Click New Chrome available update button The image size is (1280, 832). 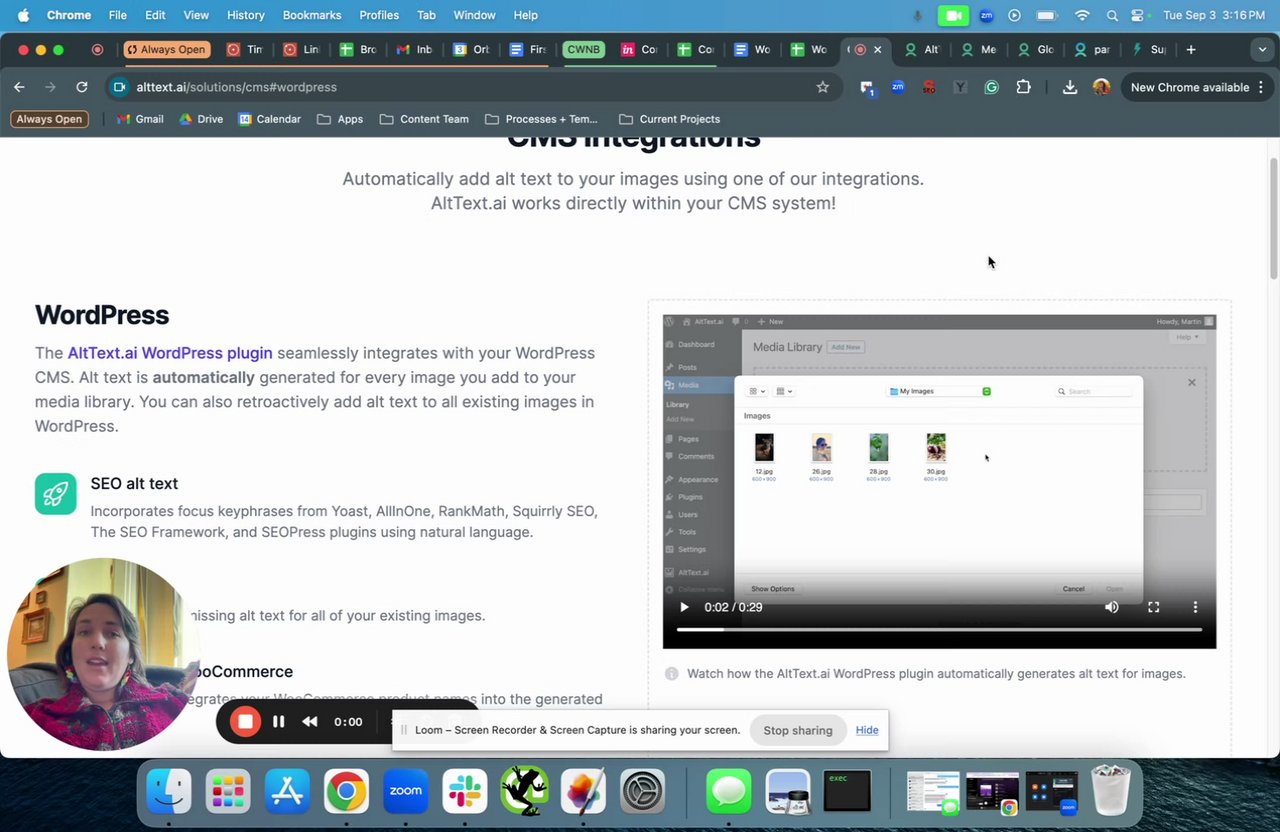coord(1197,87)
